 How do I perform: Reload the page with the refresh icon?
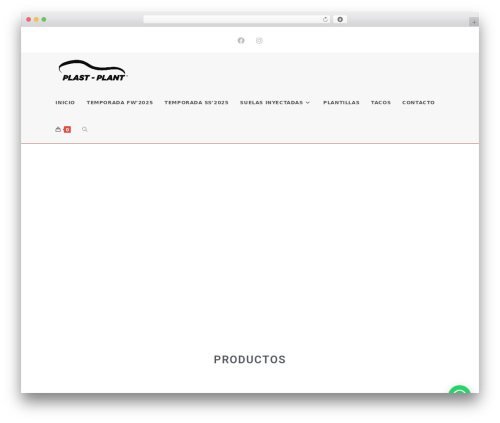(x=325, y=19)
